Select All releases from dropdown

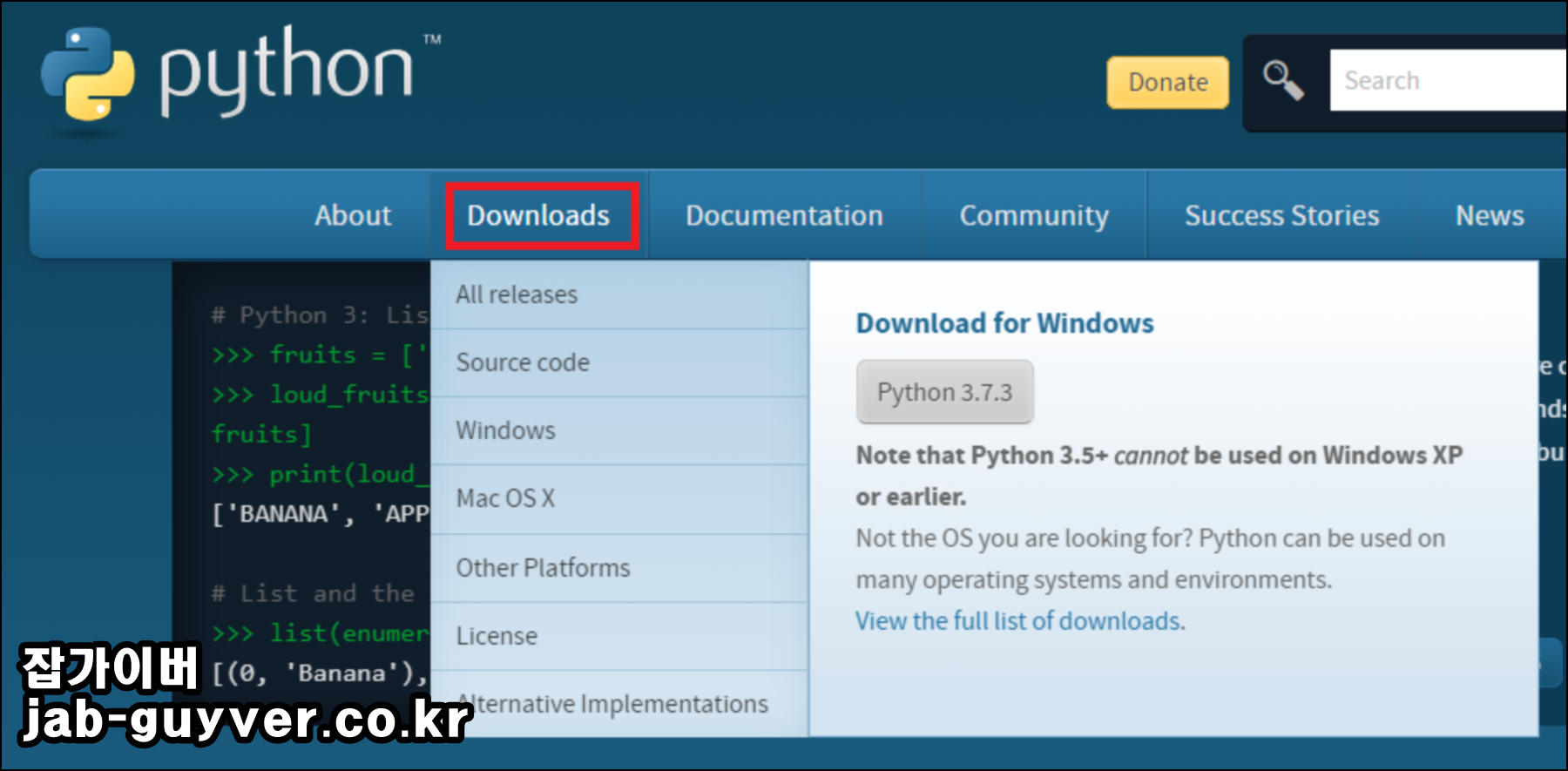[x=619, y=294]
